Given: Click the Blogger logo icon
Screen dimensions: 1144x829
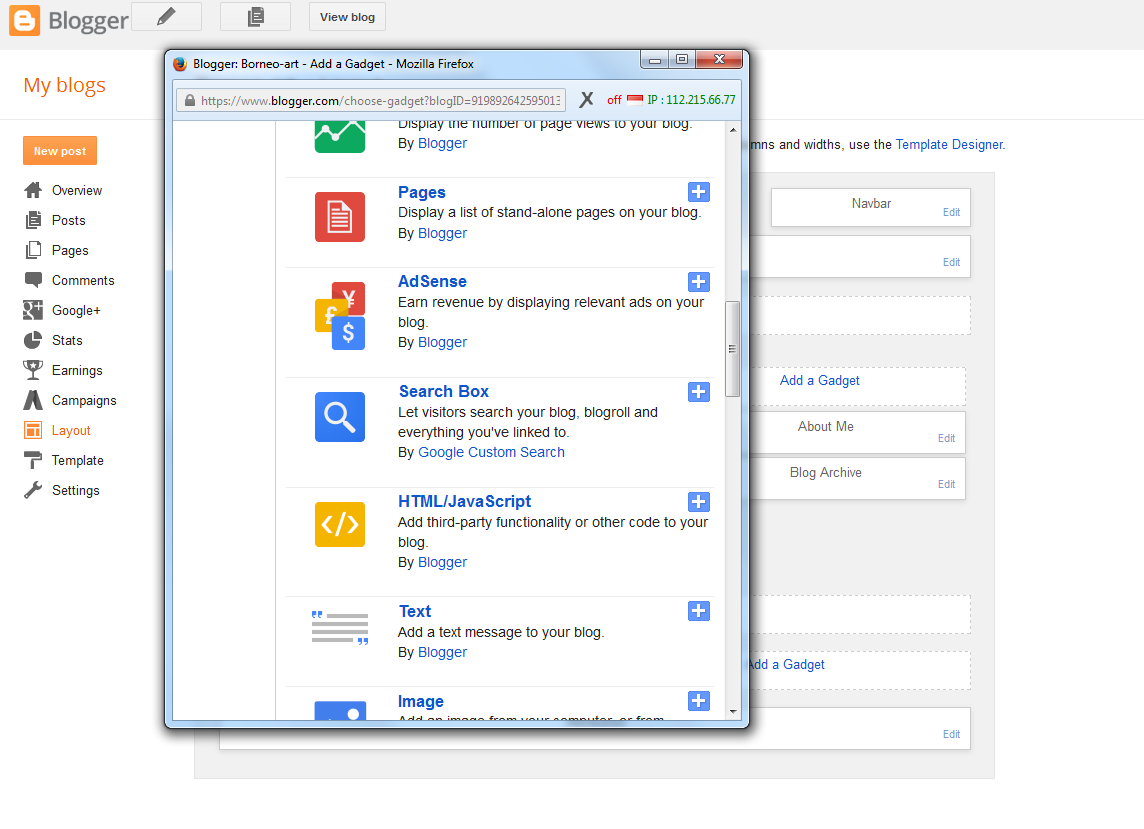Looking at the screenshot, I should pyautogui.click(x=24, y=20).
